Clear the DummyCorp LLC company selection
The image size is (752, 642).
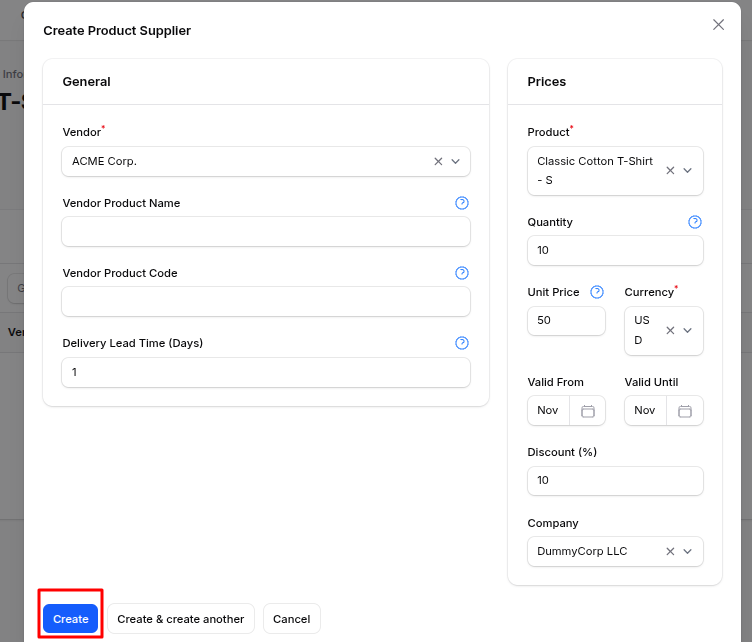pyautogui.click(x=671, y=551)
